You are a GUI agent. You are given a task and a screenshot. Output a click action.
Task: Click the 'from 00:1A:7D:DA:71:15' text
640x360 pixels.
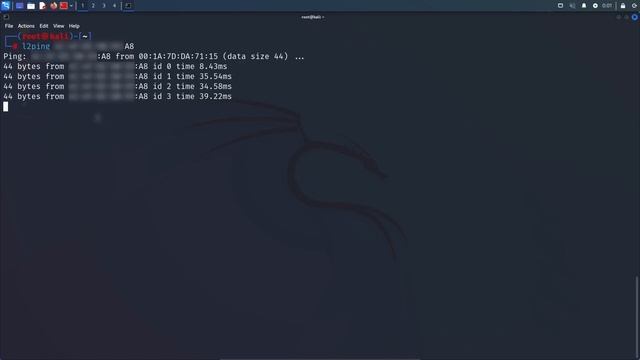[167, 56]
